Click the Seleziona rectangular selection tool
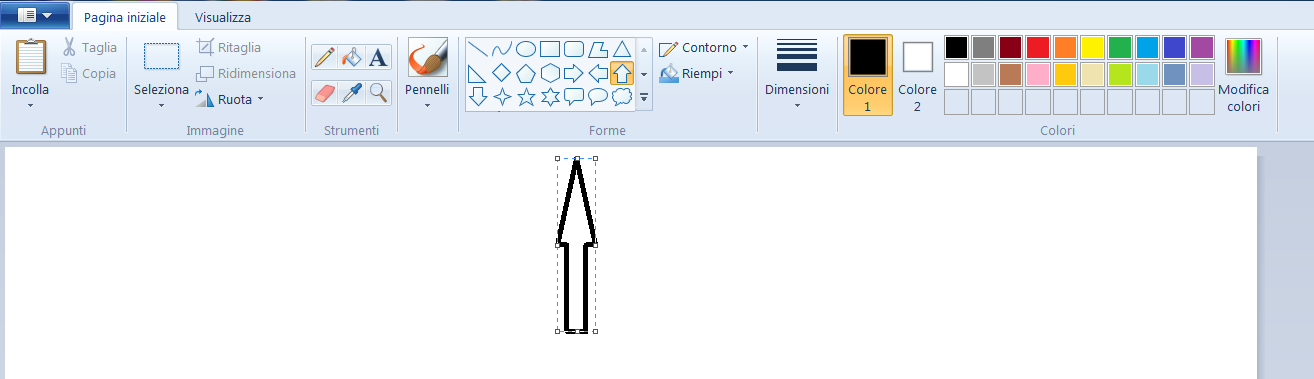This screenshot has width=1314, height=379. click(x=161, y=56)
